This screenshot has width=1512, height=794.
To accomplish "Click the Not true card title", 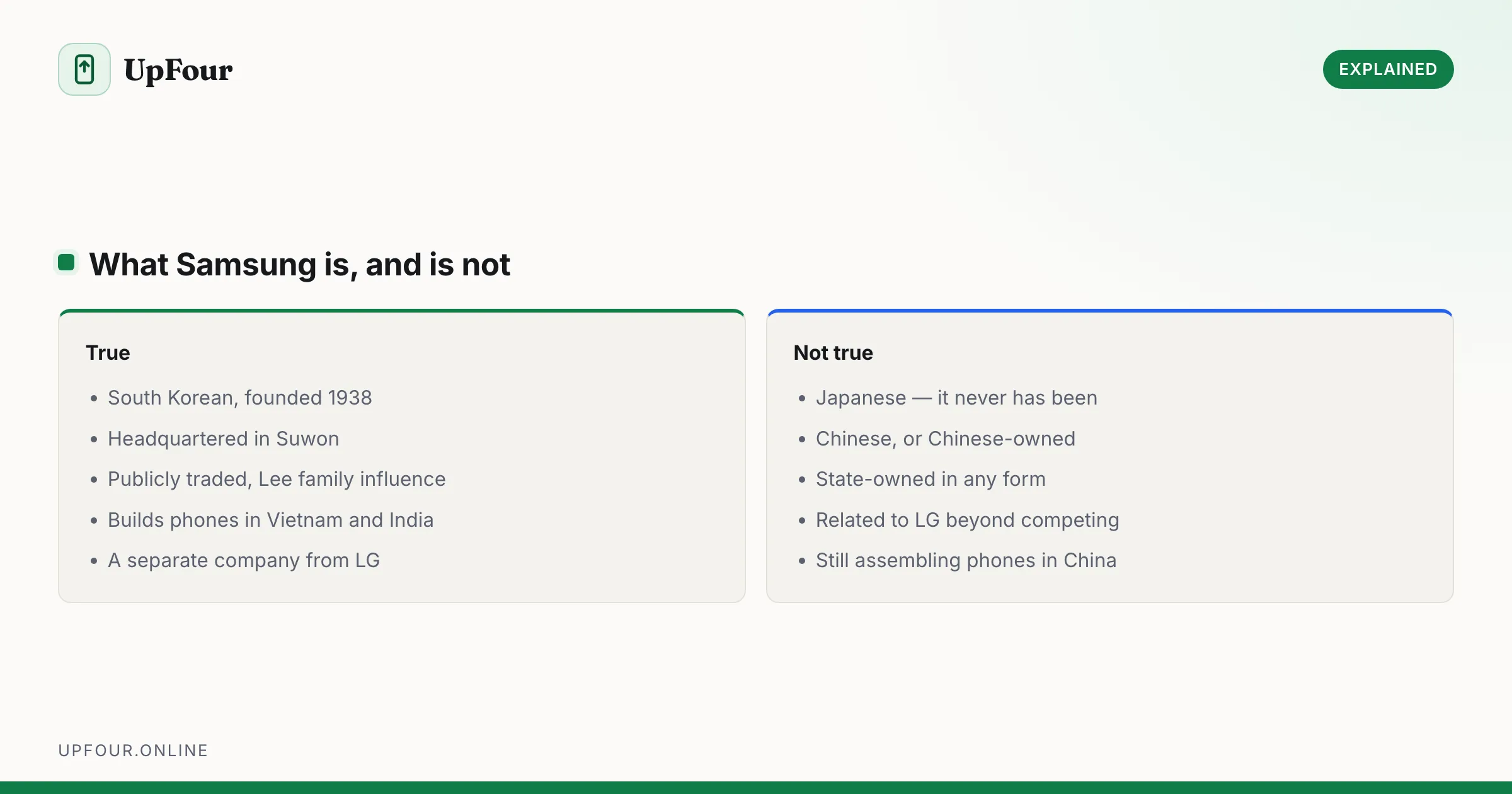I will (833, 353).
